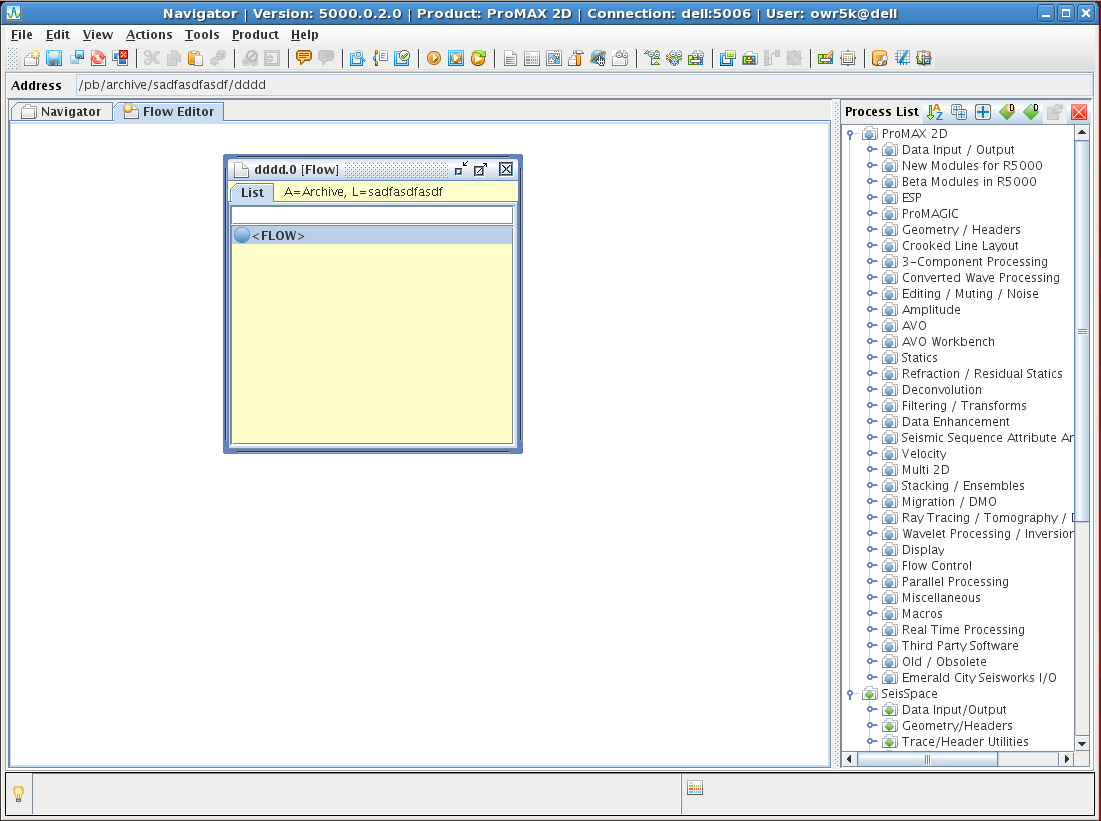Click the blue floppy disk save icon
This screenshot has height=821, width=1101.
(x=54, y=58)
